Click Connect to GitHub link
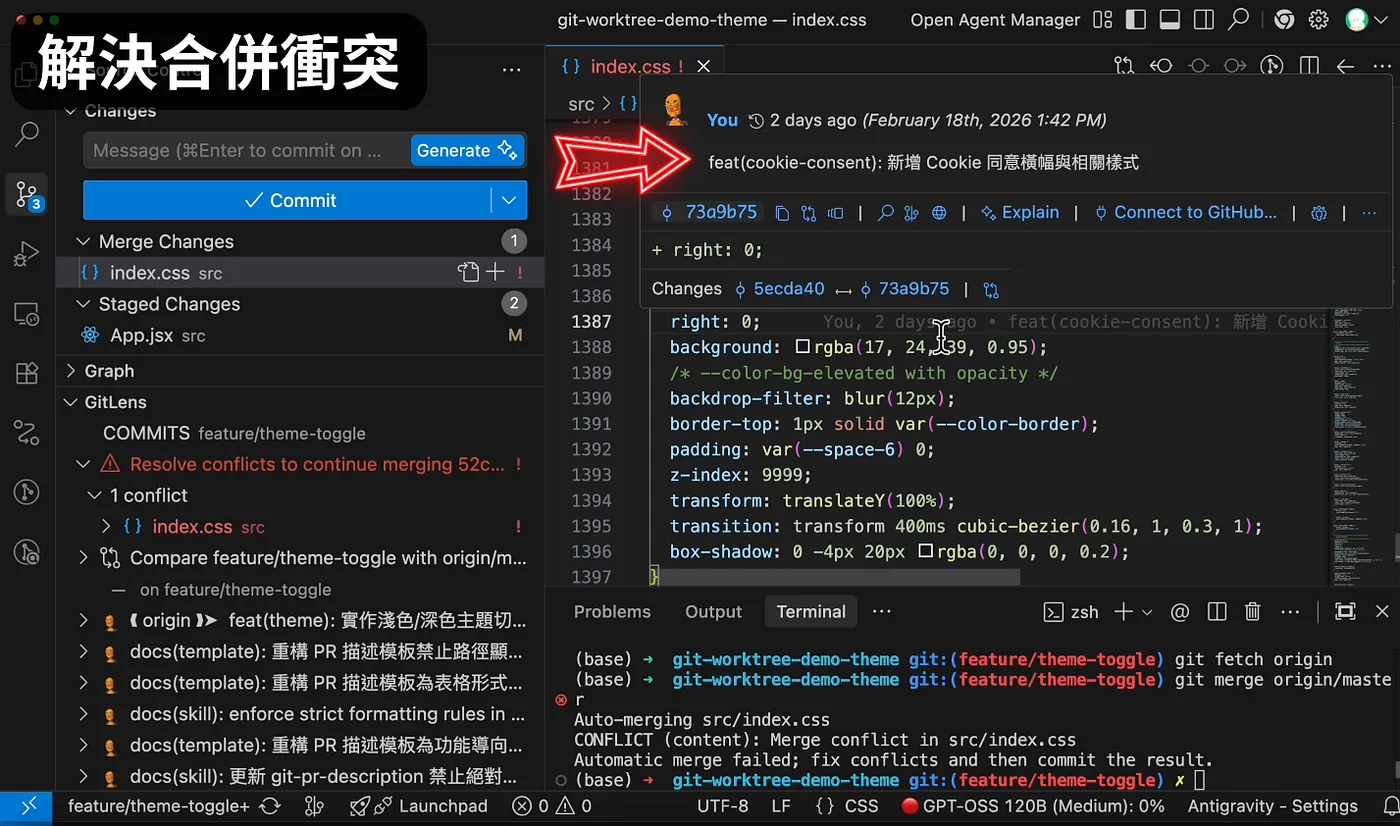The width and height of the screenshot is (1400, 826). tap(1186, 212)
